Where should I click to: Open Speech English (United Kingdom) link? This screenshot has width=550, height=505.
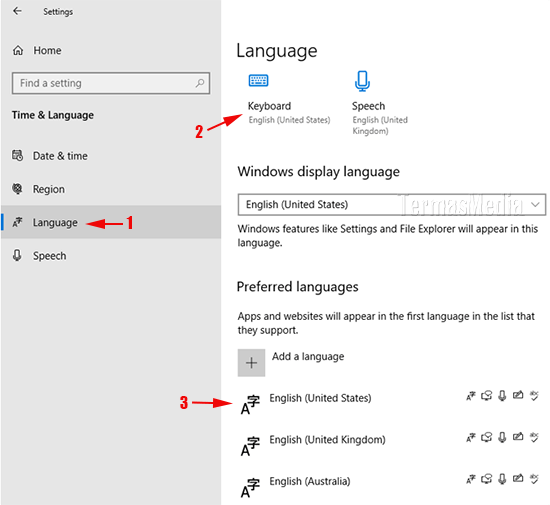pos(380,118)
